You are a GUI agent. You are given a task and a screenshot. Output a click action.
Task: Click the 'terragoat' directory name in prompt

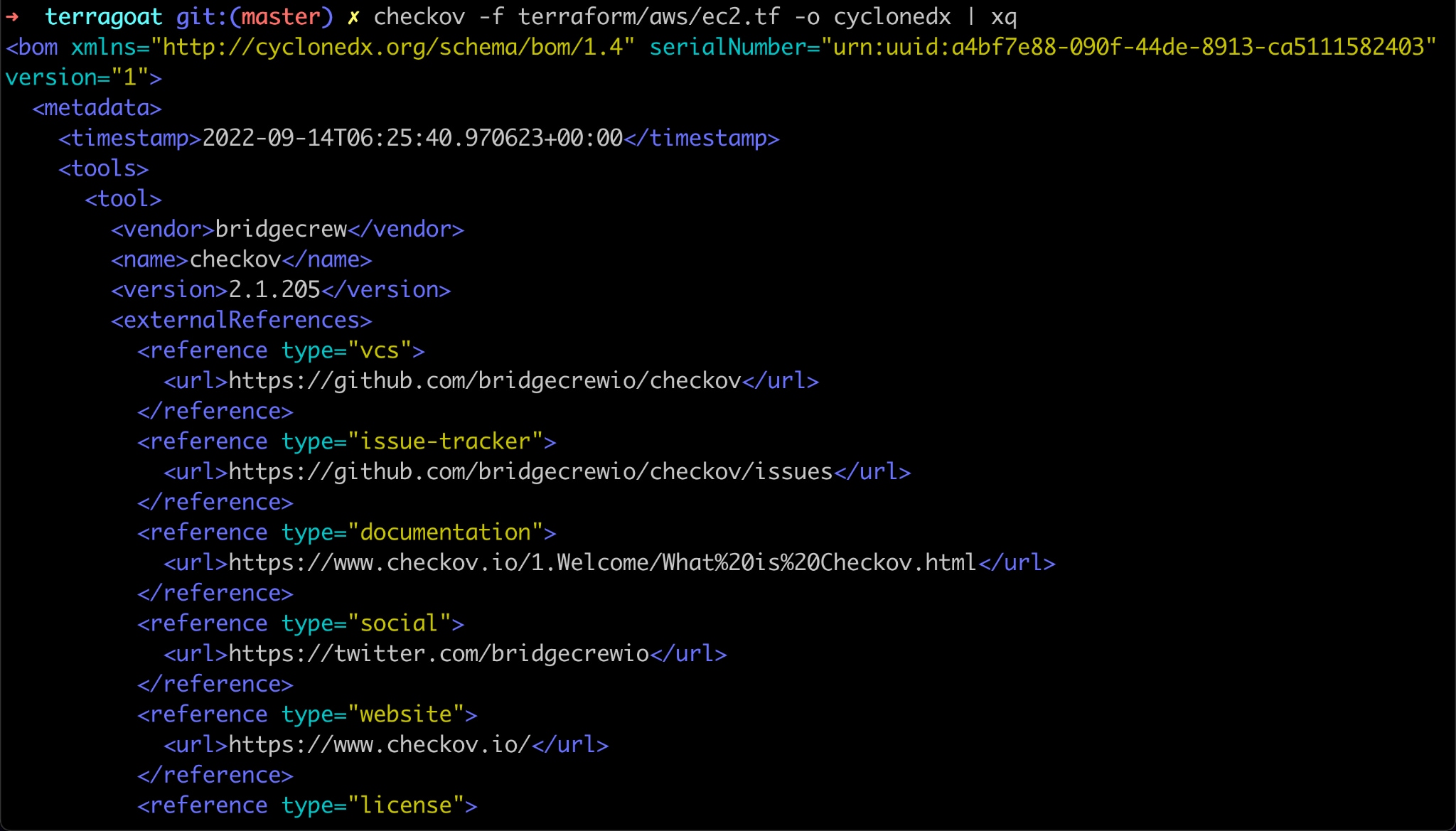click(104, 17)
